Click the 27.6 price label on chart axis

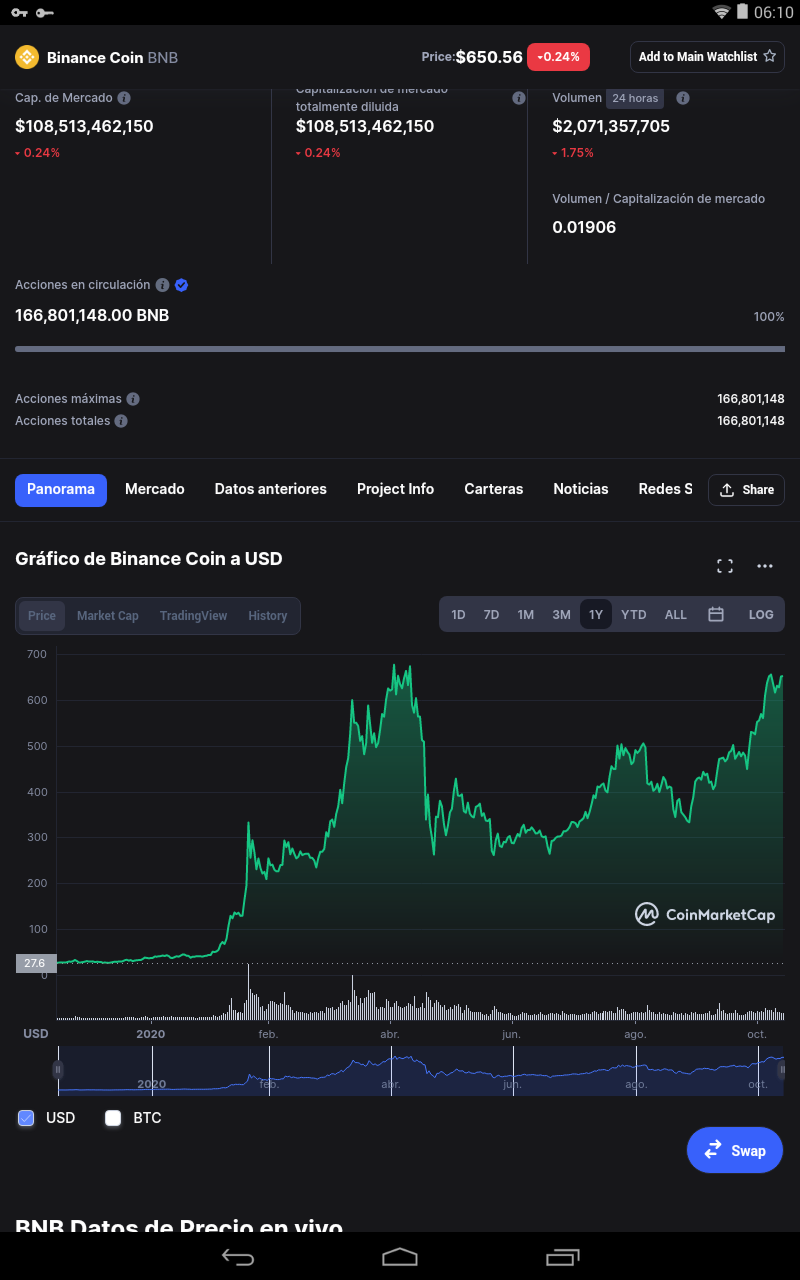[x=35, y=963]
